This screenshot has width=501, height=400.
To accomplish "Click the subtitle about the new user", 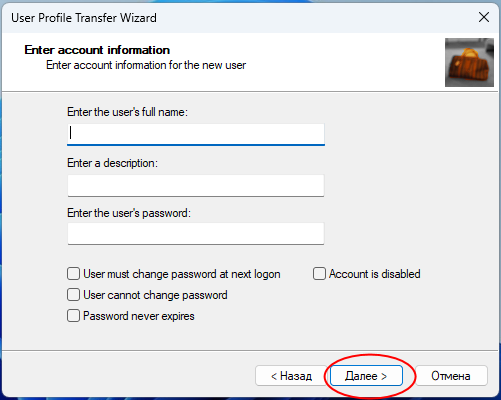I will (x=146, y=65).
